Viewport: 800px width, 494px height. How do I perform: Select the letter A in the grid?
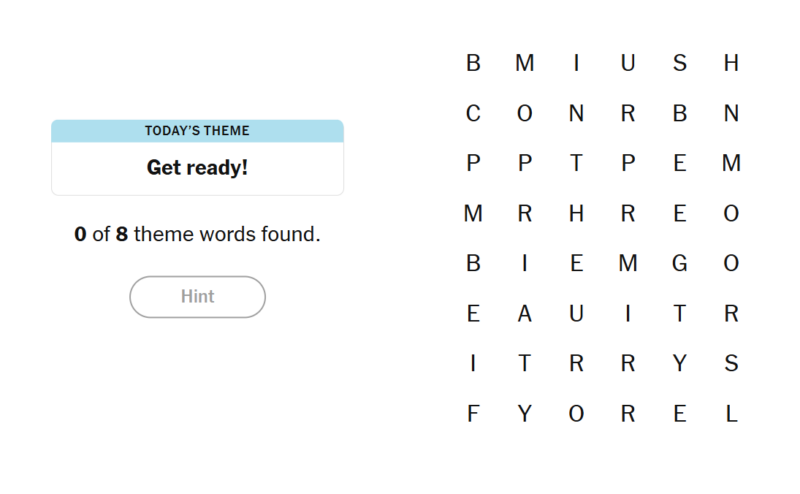coord(525,314)
